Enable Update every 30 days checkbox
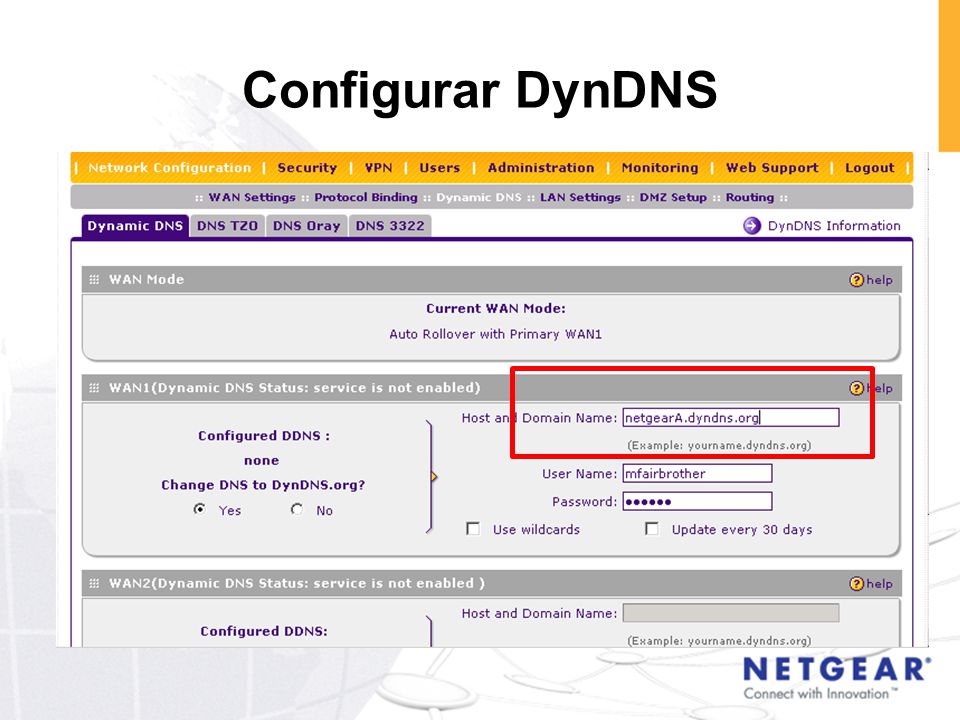Image resolution: width=960 pixels, height=720 pixels. pyautogui.click(x=651, y=528)
